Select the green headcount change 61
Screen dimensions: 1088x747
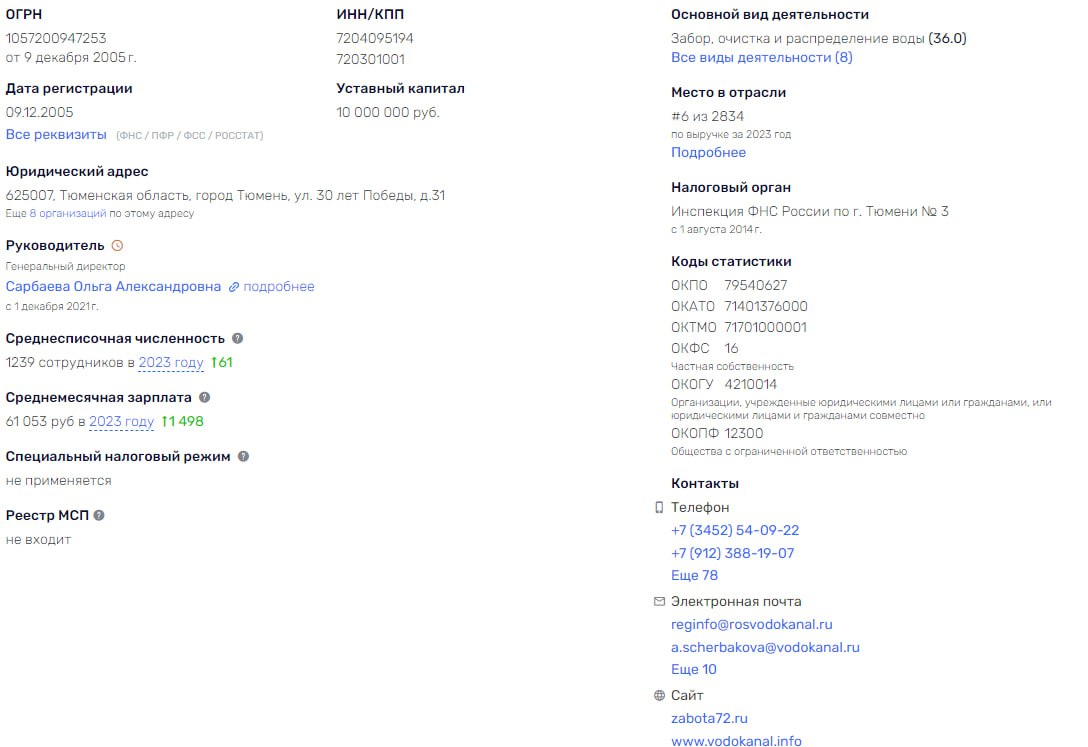tap(222, 363)
